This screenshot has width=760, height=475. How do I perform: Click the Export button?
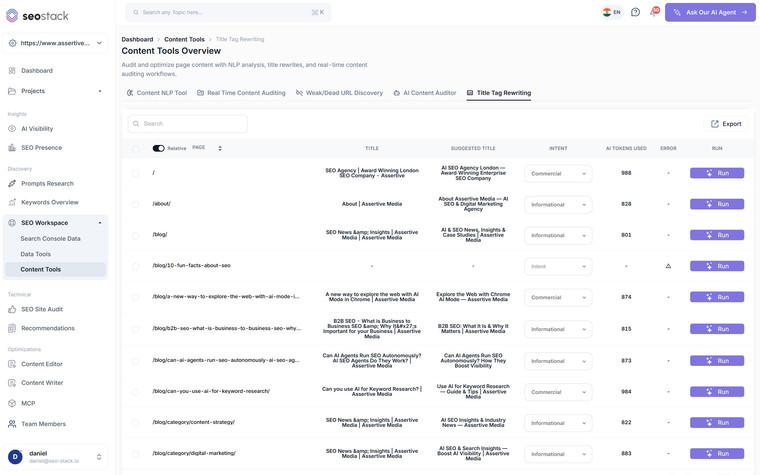click(x=726, y=124)
